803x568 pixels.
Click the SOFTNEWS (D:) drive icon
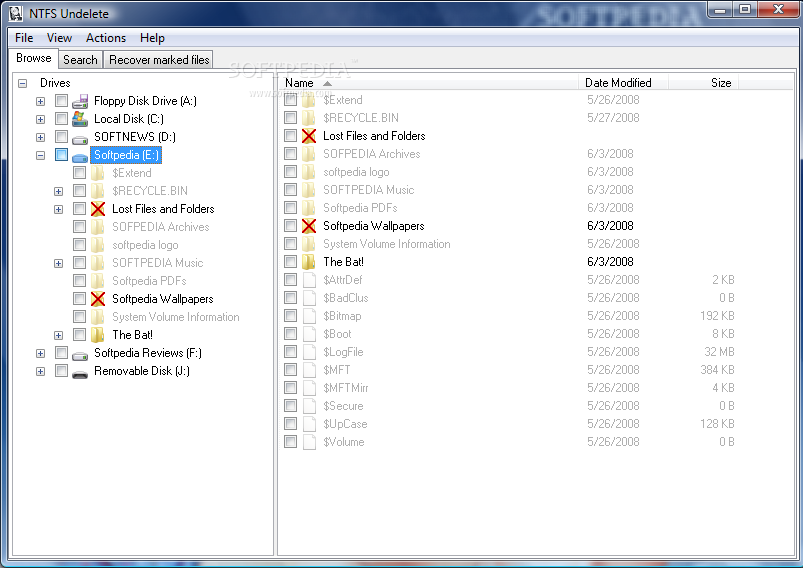click(x=80, y=138)
